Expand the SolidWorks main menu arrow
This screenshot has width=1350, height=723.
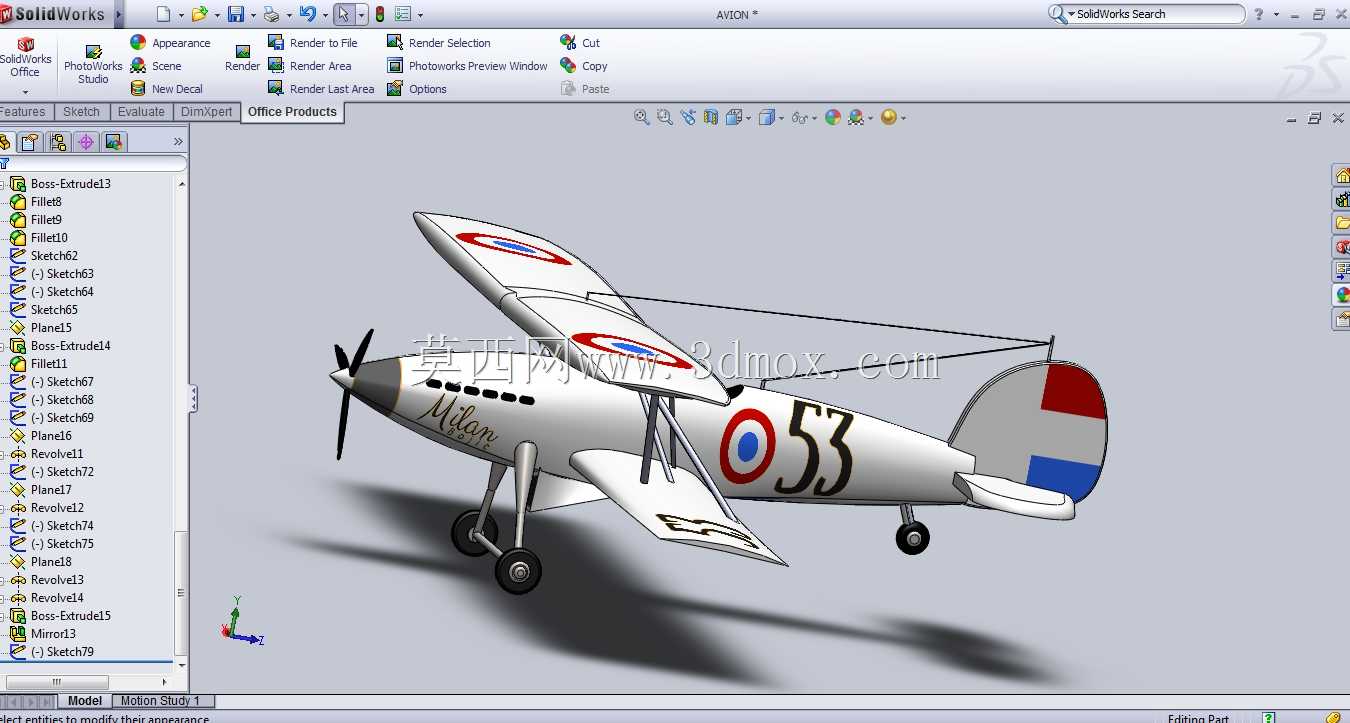coord(119,14)
